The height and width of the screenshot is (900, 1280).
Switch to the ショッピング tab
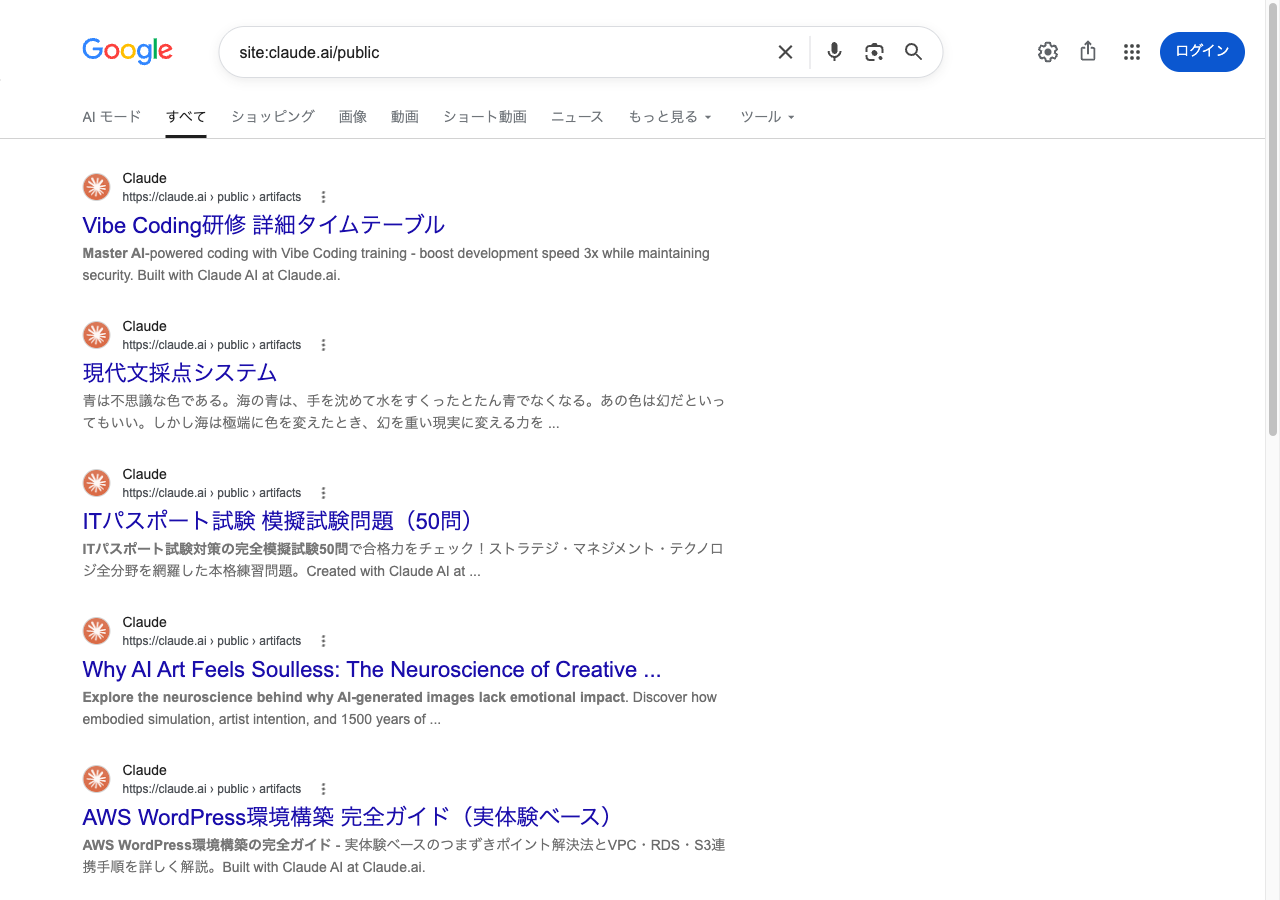(x=273, y=117)
